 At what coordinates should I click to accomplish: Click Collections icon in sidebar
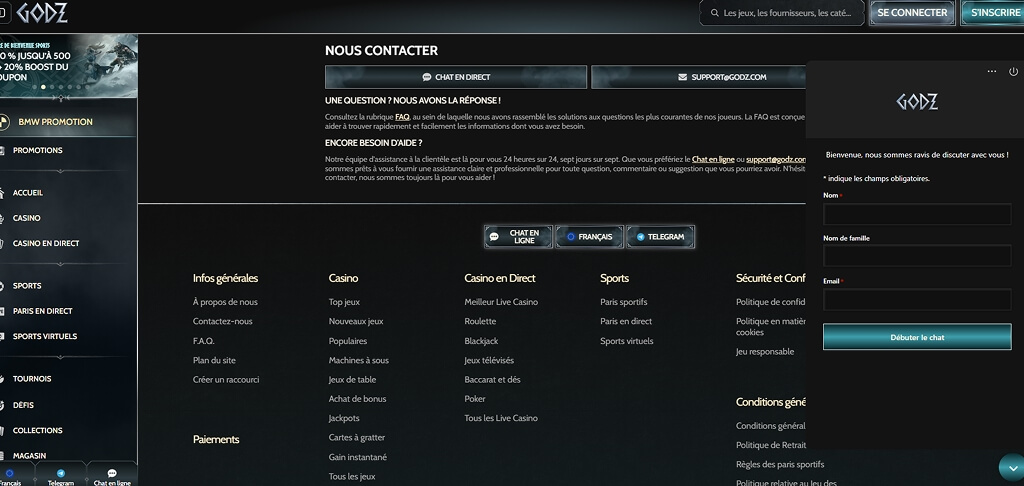click(2, 430)
